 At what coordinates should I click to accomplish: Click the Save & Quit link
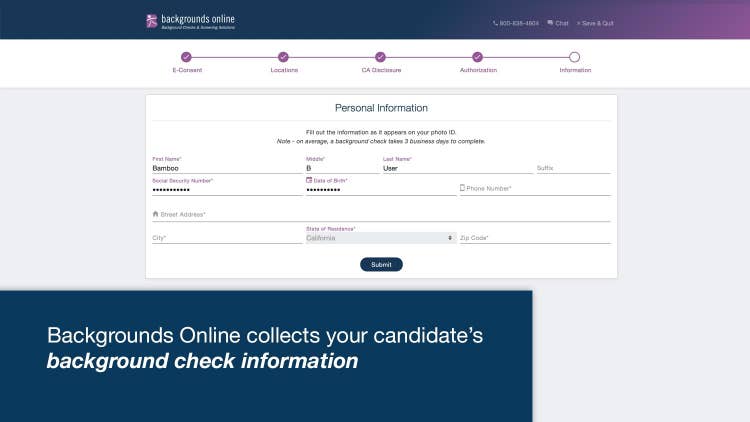click(595, 23)
